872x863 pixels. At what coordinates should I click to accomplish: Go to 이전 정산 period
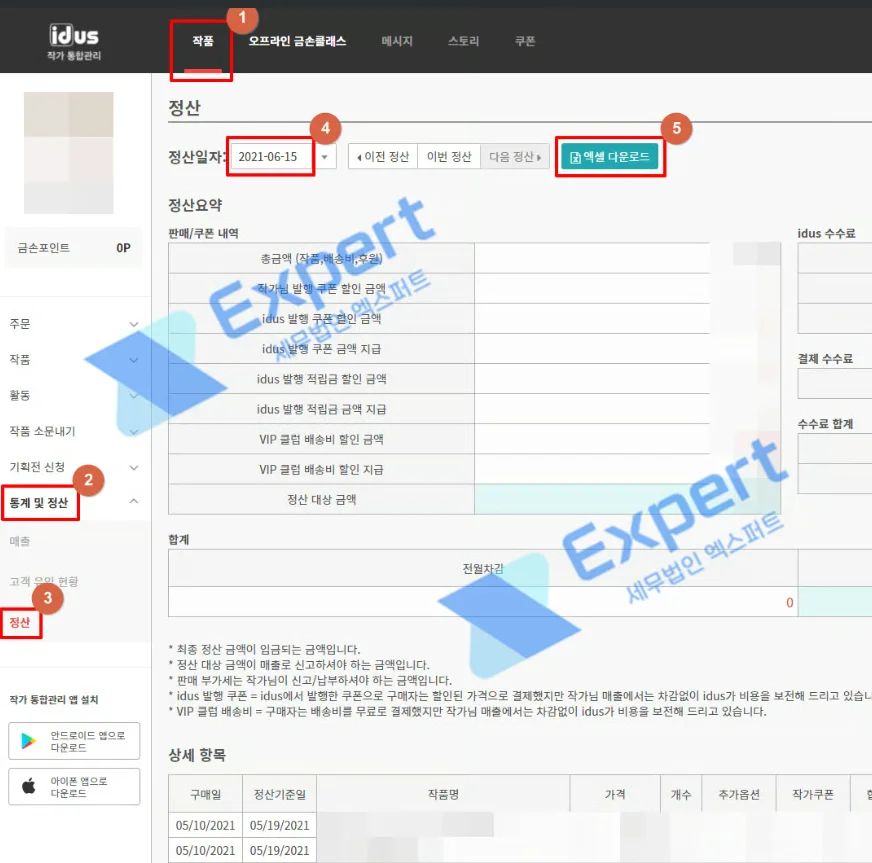383,157
